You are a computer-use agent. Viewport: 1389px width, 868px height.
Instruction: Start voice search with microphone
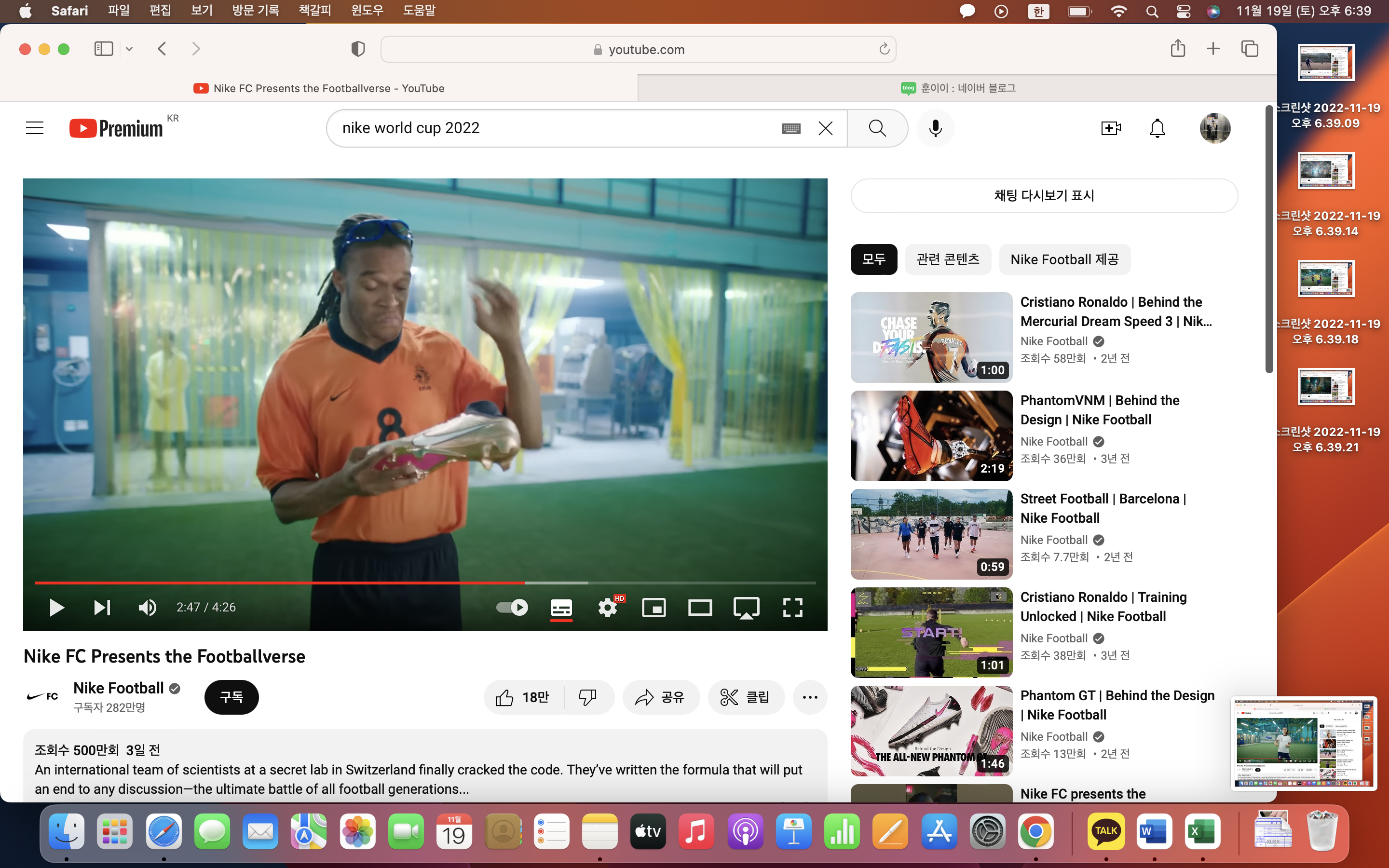click(936, 128)
